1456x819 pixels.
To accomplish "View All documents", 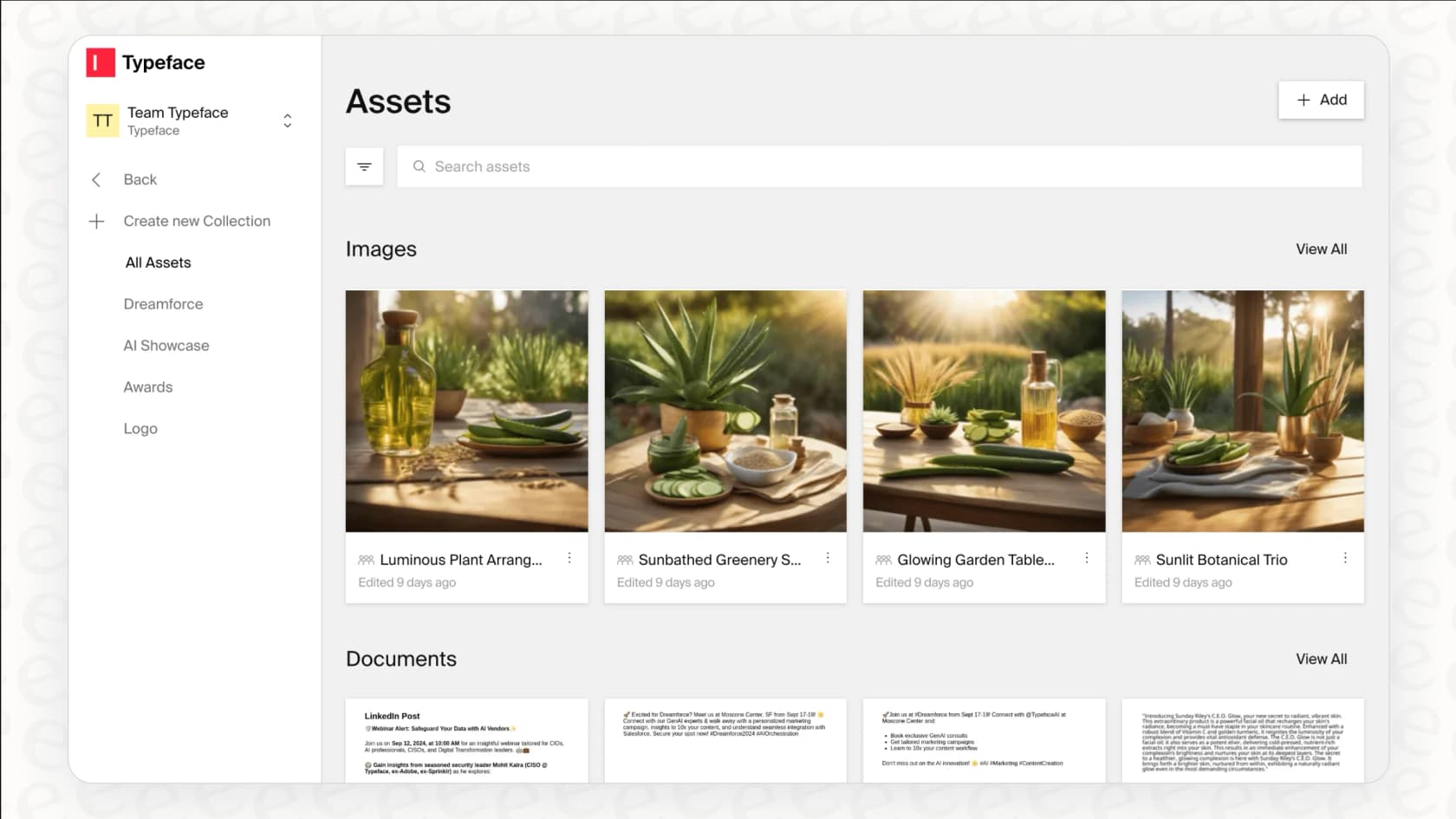I will pos(1321,659).
